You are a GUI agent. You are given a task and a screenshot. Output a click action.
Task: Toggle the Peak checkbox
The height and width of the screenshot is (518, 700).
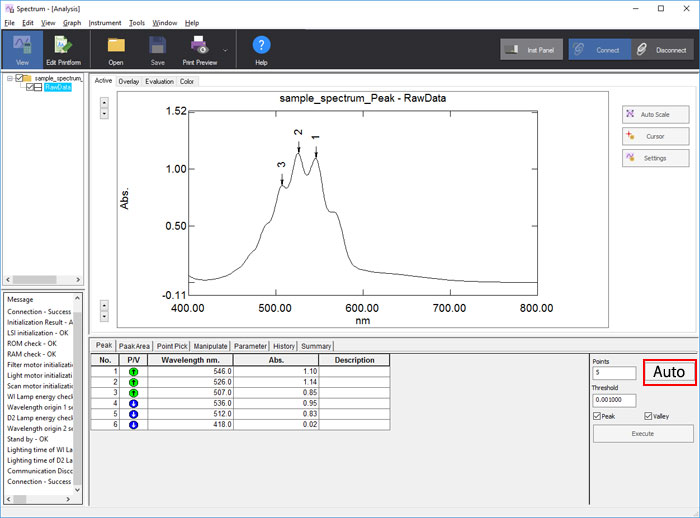pyautogui.click(x=597, y=416)
